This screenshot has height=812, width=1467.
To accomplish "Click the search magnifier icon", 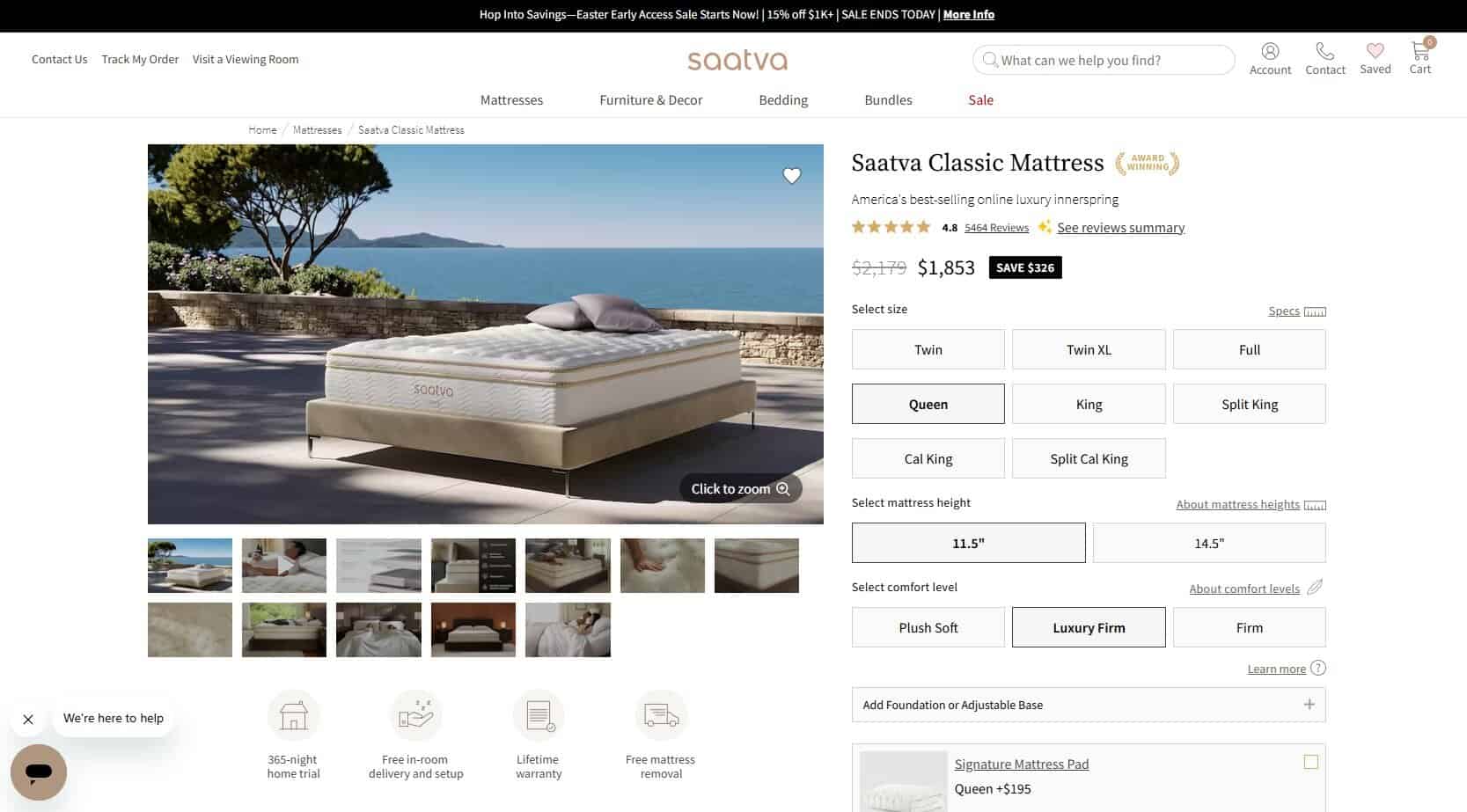I will (x=990, y=60).
